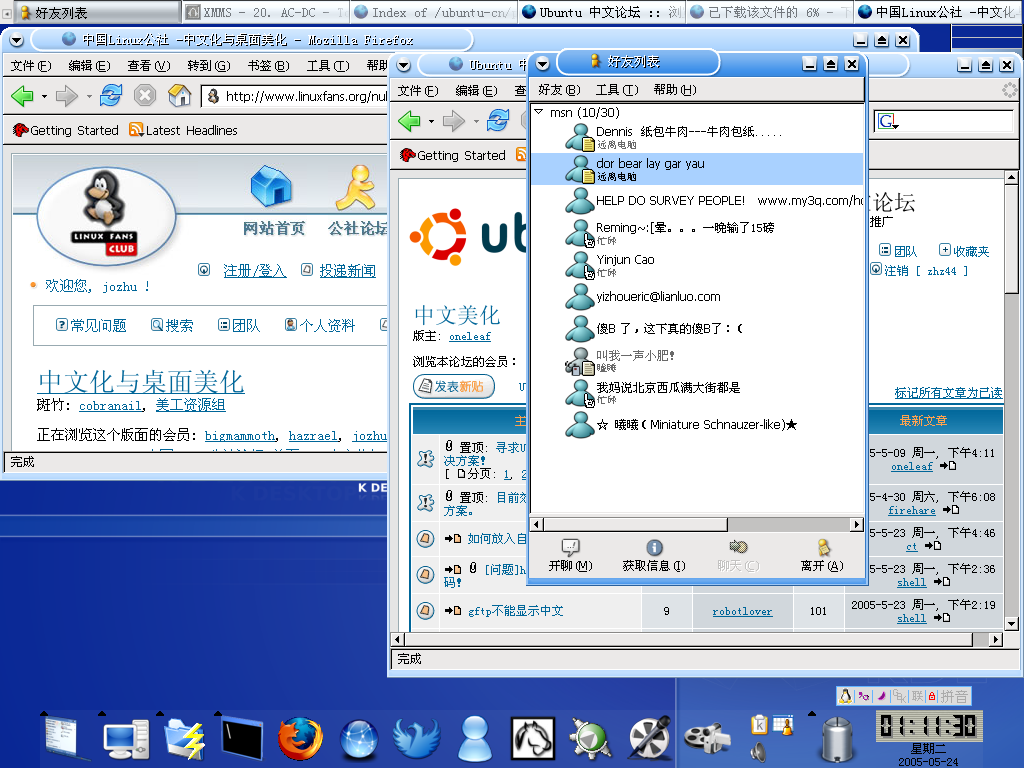Viewport: 1024px width, 768px height.
Task: Open the home page in the 中国Linux公社 Firefox window
Action: [180, 95]
